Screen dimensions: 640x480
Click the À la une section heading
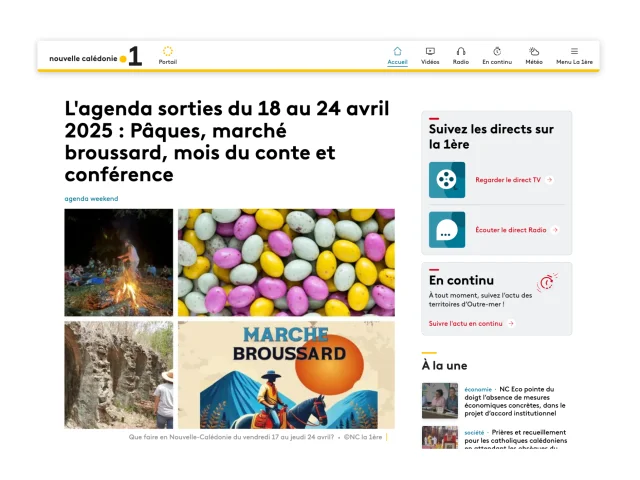click(x=444, y=366)
